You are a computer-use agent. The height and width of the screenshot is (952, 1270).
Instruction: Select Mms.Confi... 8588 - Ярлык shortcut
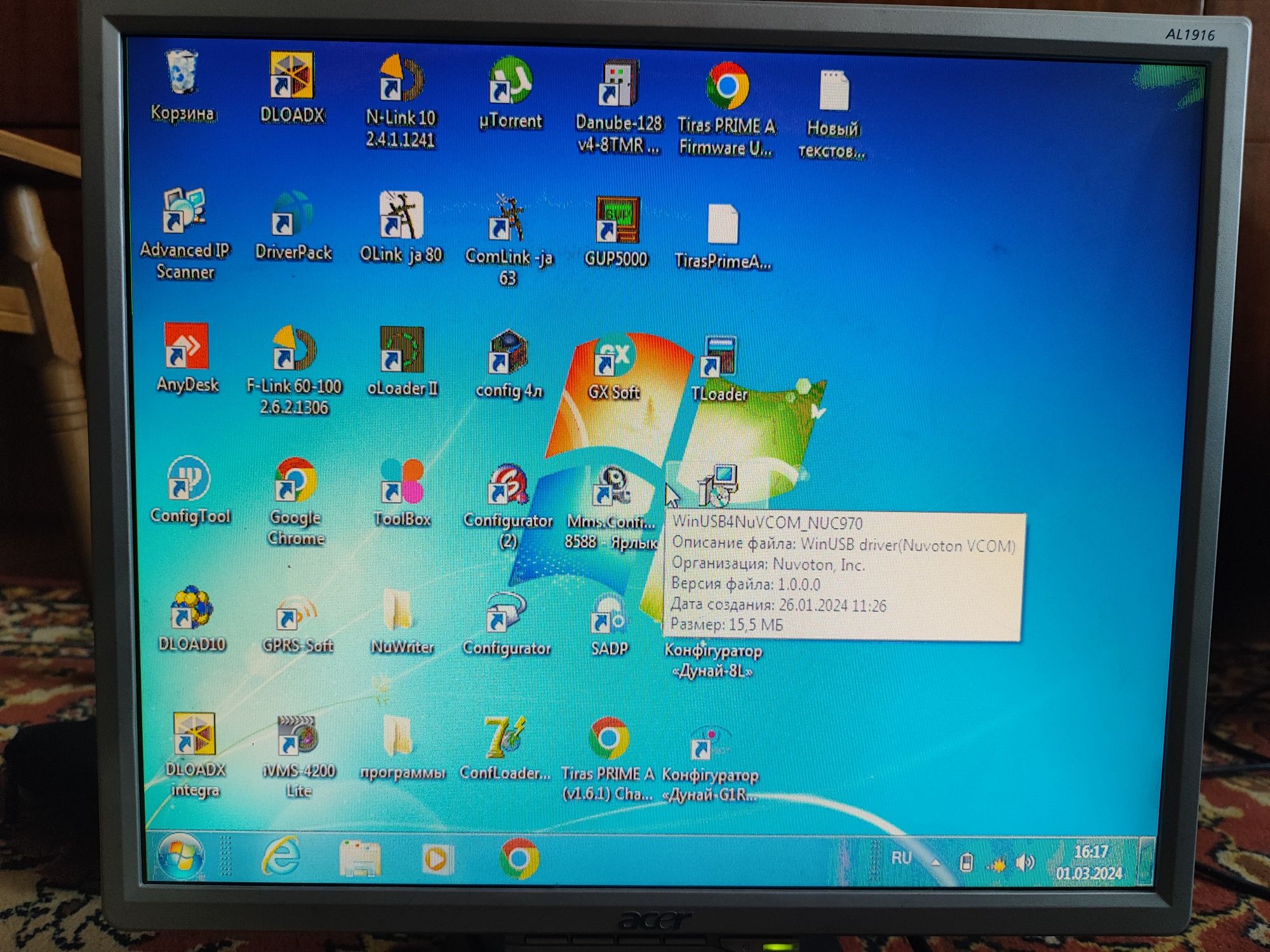611,508
